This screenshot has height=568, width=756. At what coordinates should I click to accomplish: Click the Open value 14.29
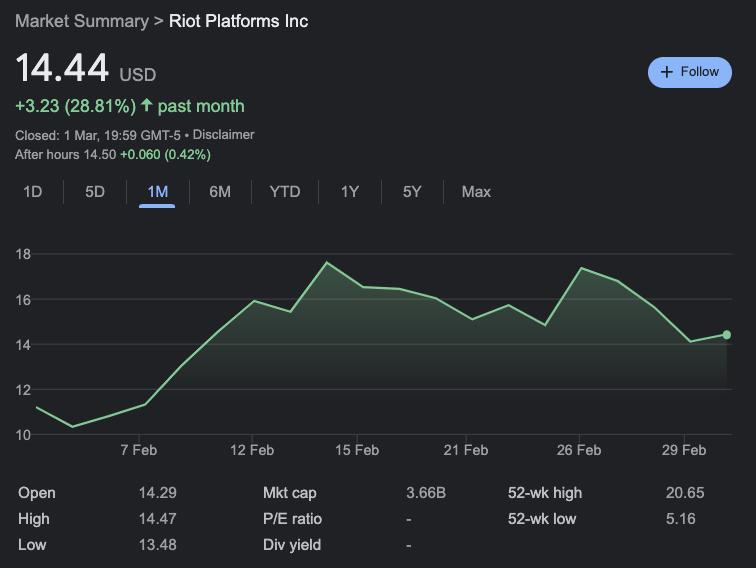[x=158, y=493]
